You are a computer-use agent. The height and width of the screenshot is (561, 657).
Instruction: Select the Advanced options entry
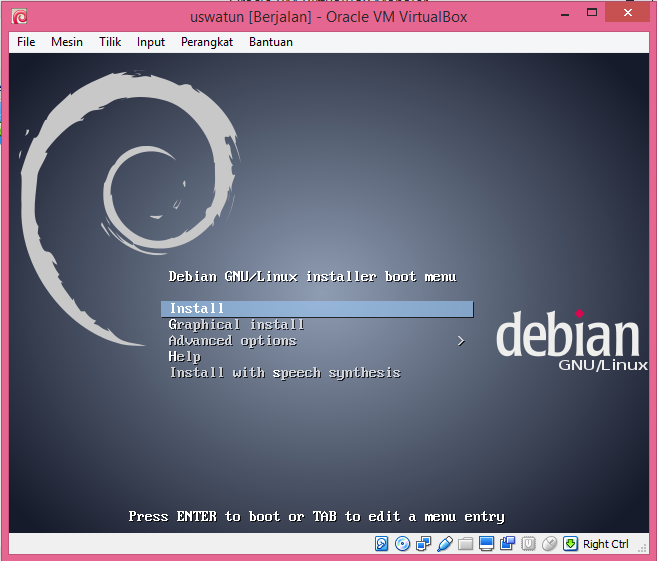tap(233, 341)
